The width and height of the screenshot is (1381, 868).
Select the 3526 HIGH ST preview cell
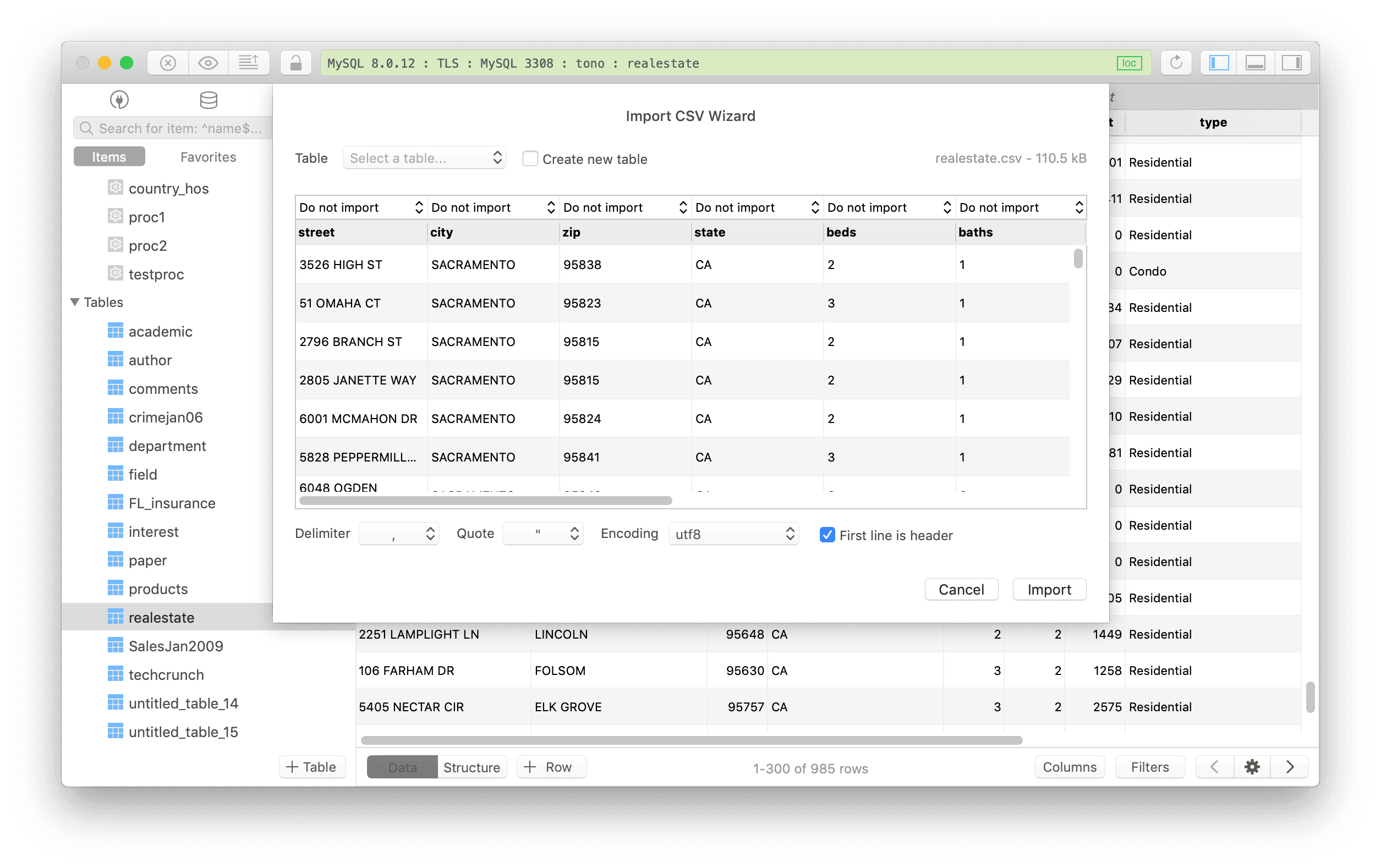pyautogui.click(x=361, y=264)
